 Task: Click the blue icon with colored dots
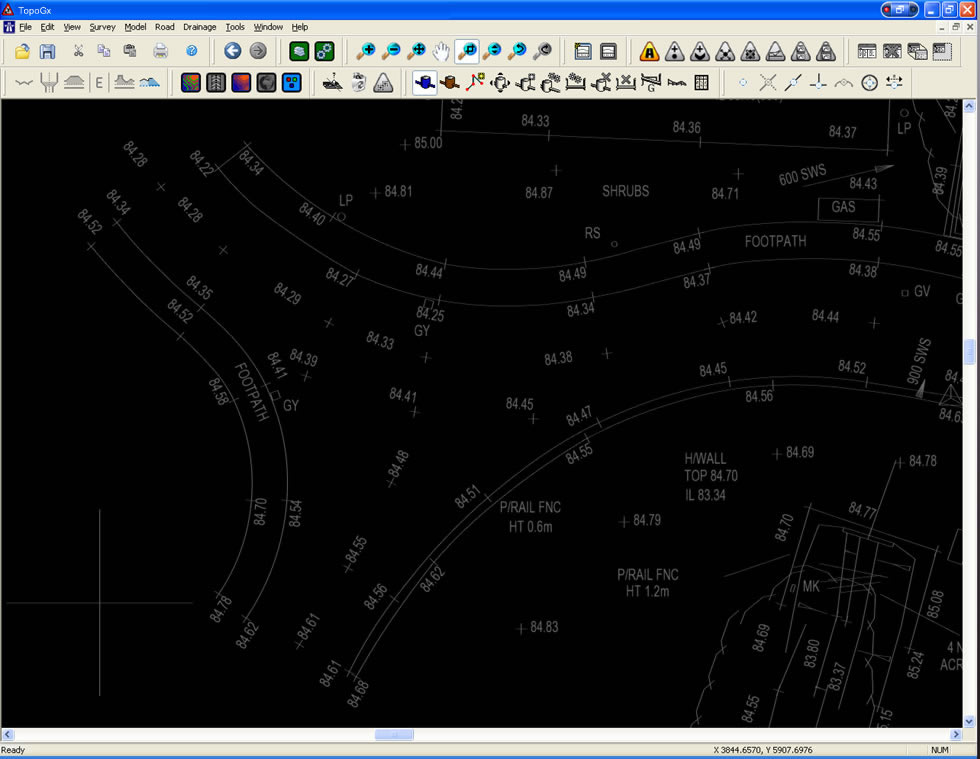[x=292, y=83]
